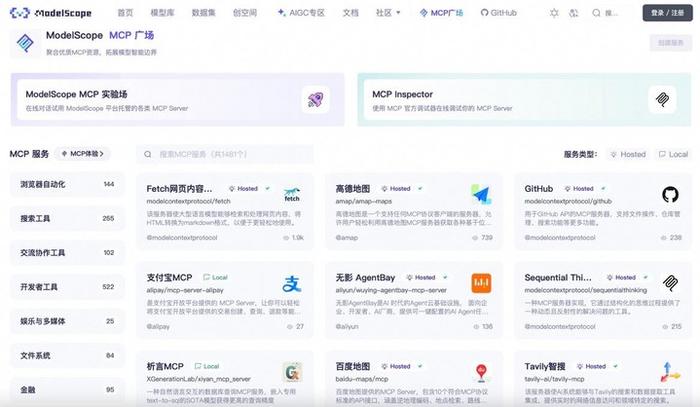The image size is (700, 407).
Task: Open the MCP广场 nav item
Action: (442, 13)
